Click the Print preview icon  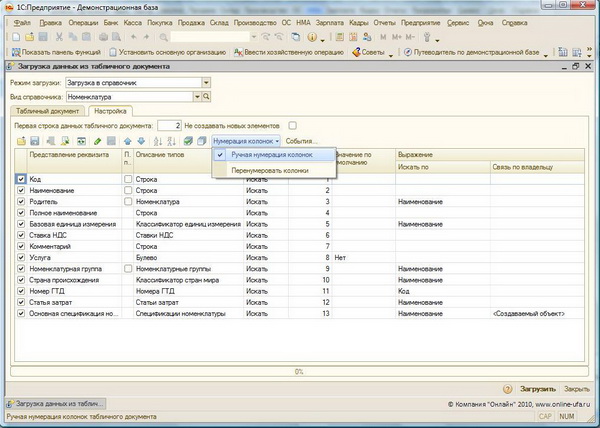(x=116, y=37)
